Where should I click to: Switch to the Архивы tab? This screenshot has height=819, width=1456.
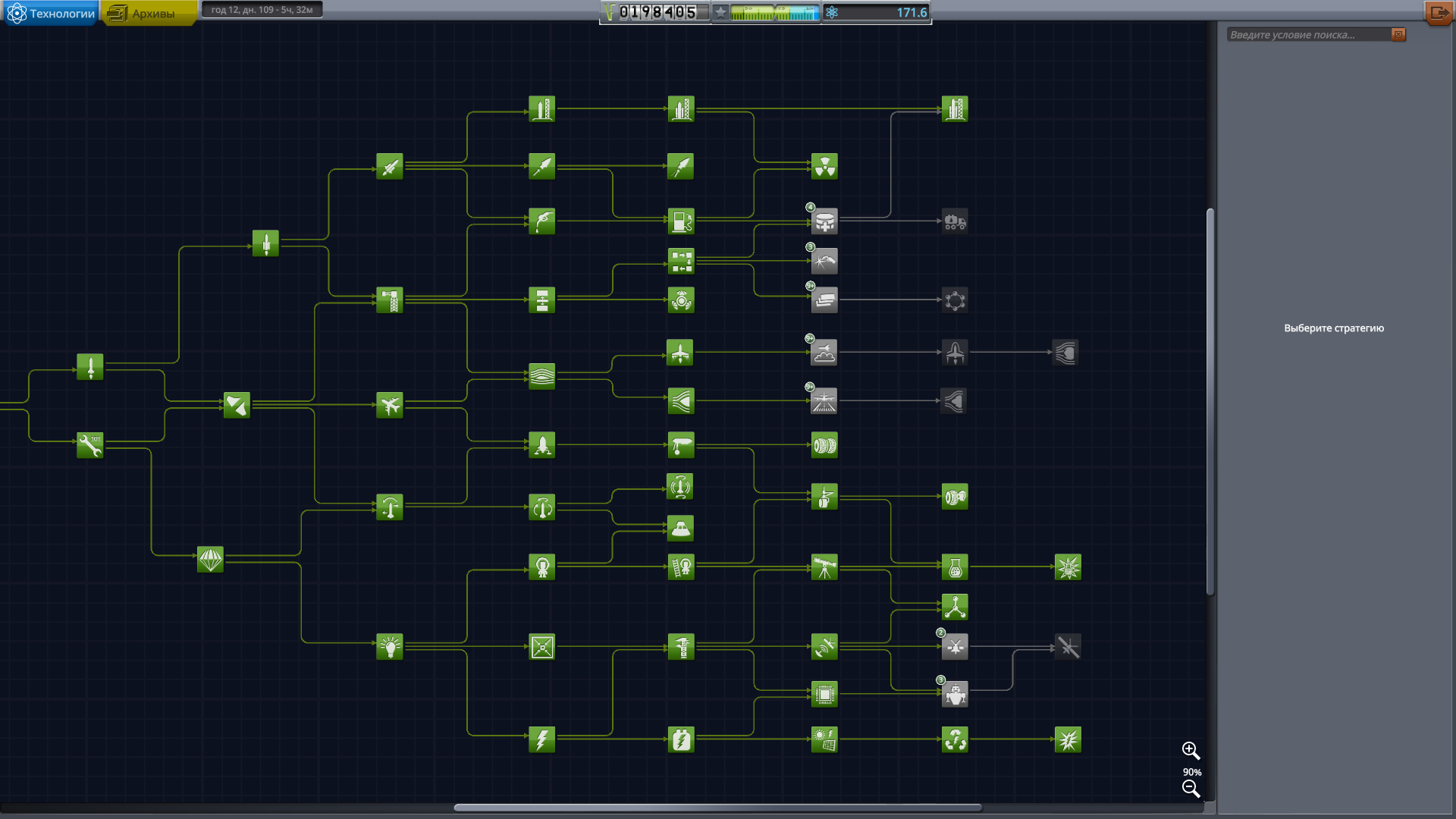click(x=149, y=13)
